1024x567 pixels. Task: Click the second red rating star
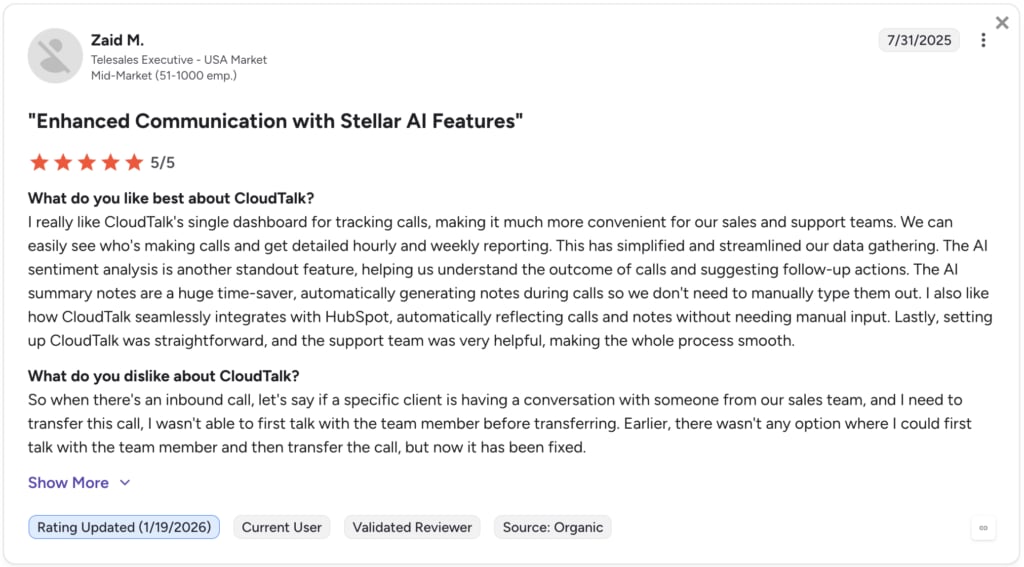point(63,162)
